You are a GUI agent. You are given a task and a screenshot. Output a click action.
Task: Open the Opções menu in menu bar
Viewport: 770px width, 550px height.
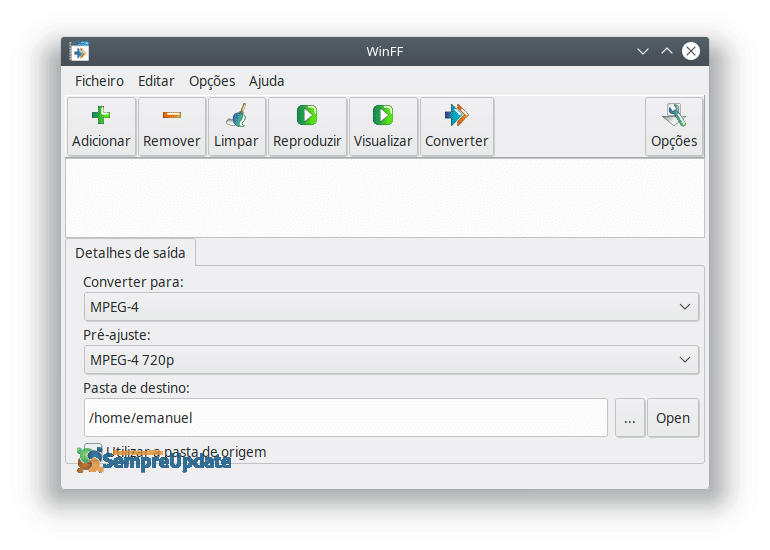[x=212, y=81]
